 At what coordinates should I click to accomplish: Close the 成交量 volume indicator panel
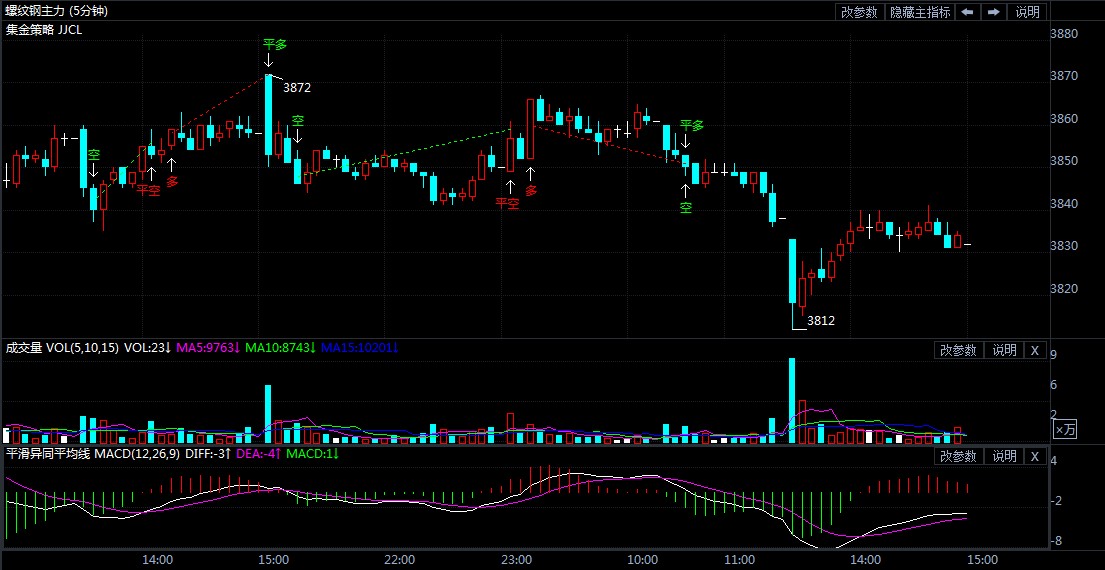[x=1035, y=351]
